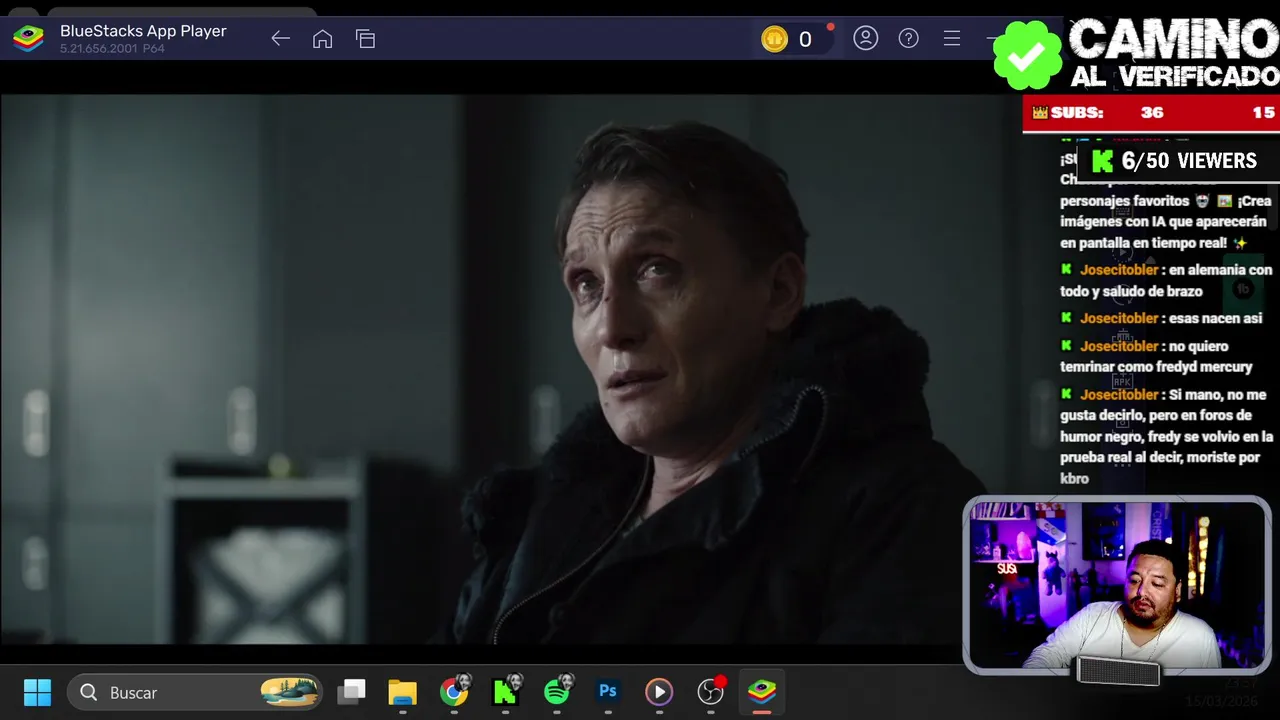Click the streamer webcam thumbnail
The height and width of the screenshot is (720, 1280).
click(1117, 585)
